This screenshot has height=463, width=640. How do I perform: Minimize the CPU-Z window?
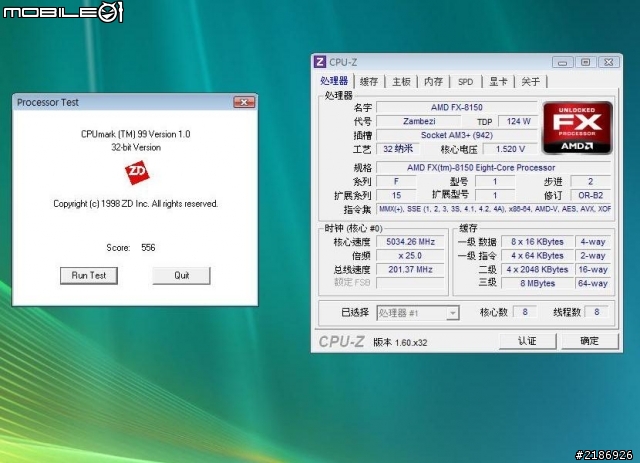point(562,62)
